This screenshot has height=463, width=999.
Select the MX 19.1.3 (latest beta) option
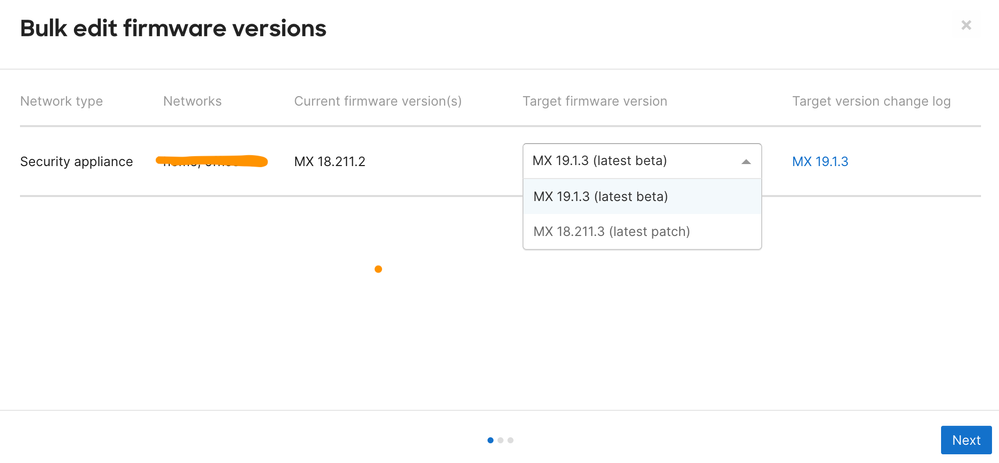point(600,197)
